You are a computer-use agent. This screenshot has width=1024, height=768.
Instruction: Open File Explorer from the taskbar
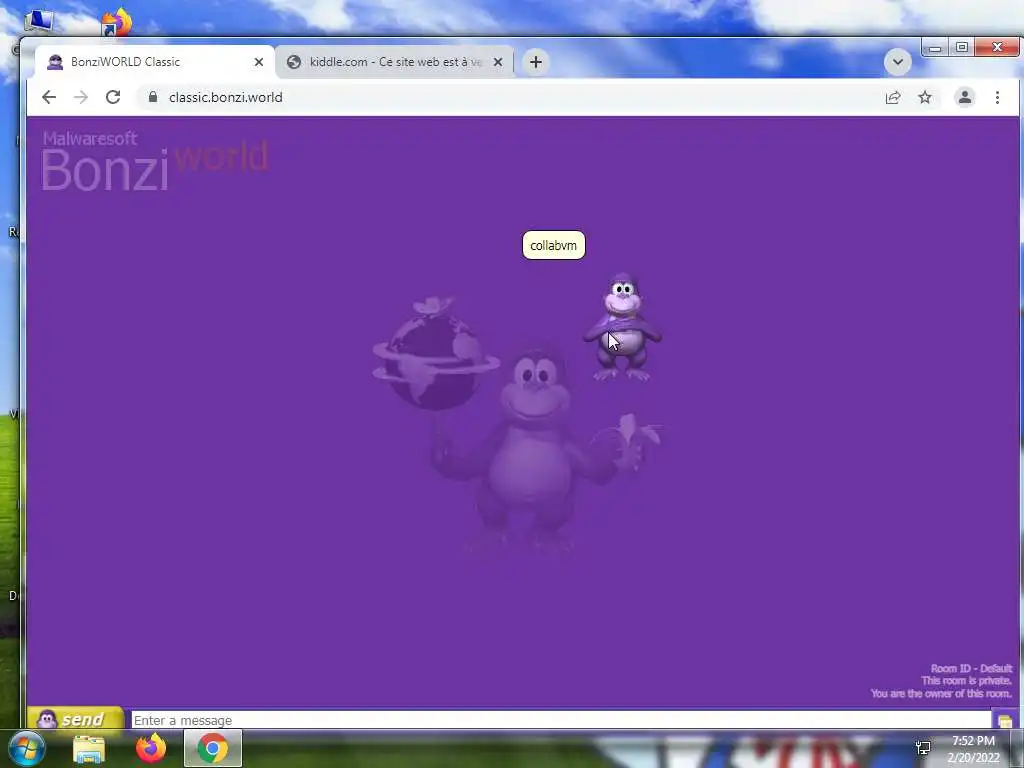pyautogui.click(x=89, y=749)
